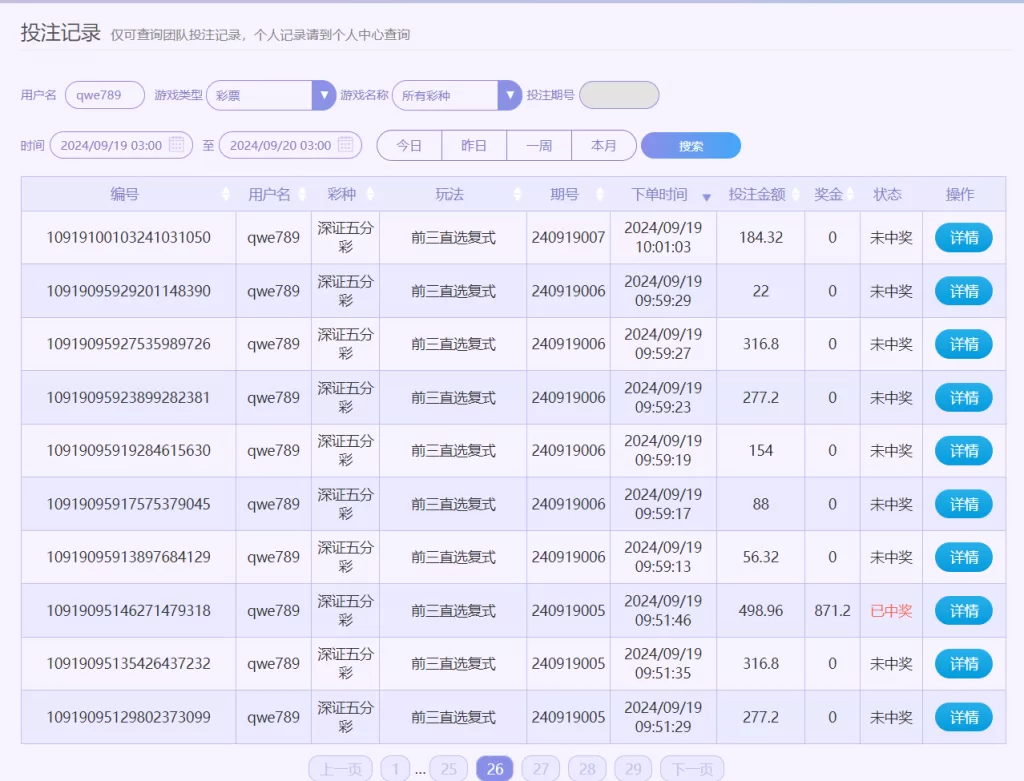Open the 彩票 game type combo box

tap(271, 95)
